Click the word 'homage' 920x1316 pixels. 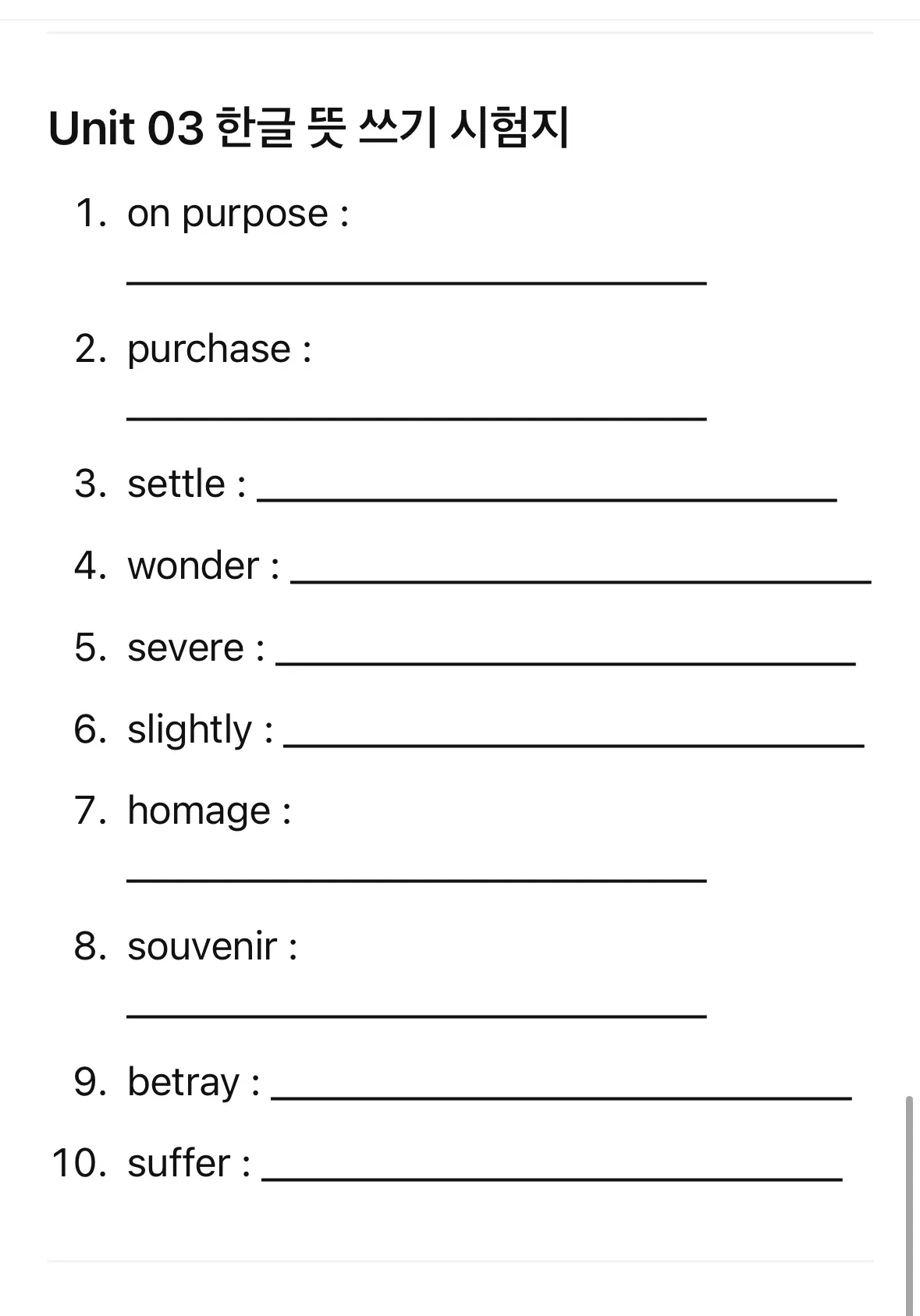click(x=199, y=811)
